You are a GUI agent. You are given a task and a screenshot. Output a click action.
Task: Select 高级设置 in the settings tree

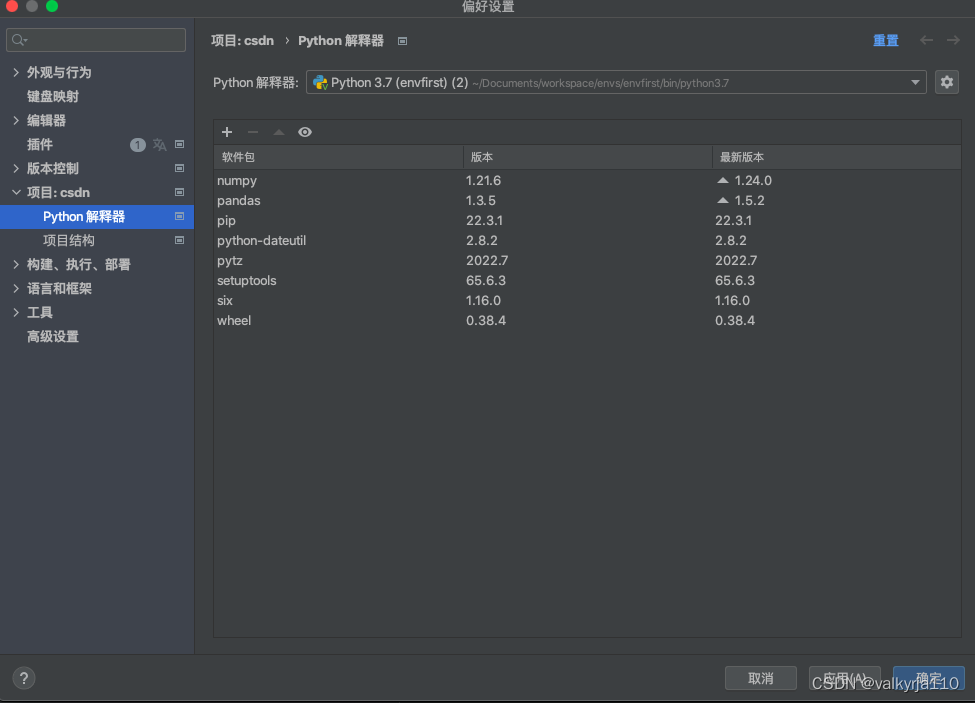[53, 337]
